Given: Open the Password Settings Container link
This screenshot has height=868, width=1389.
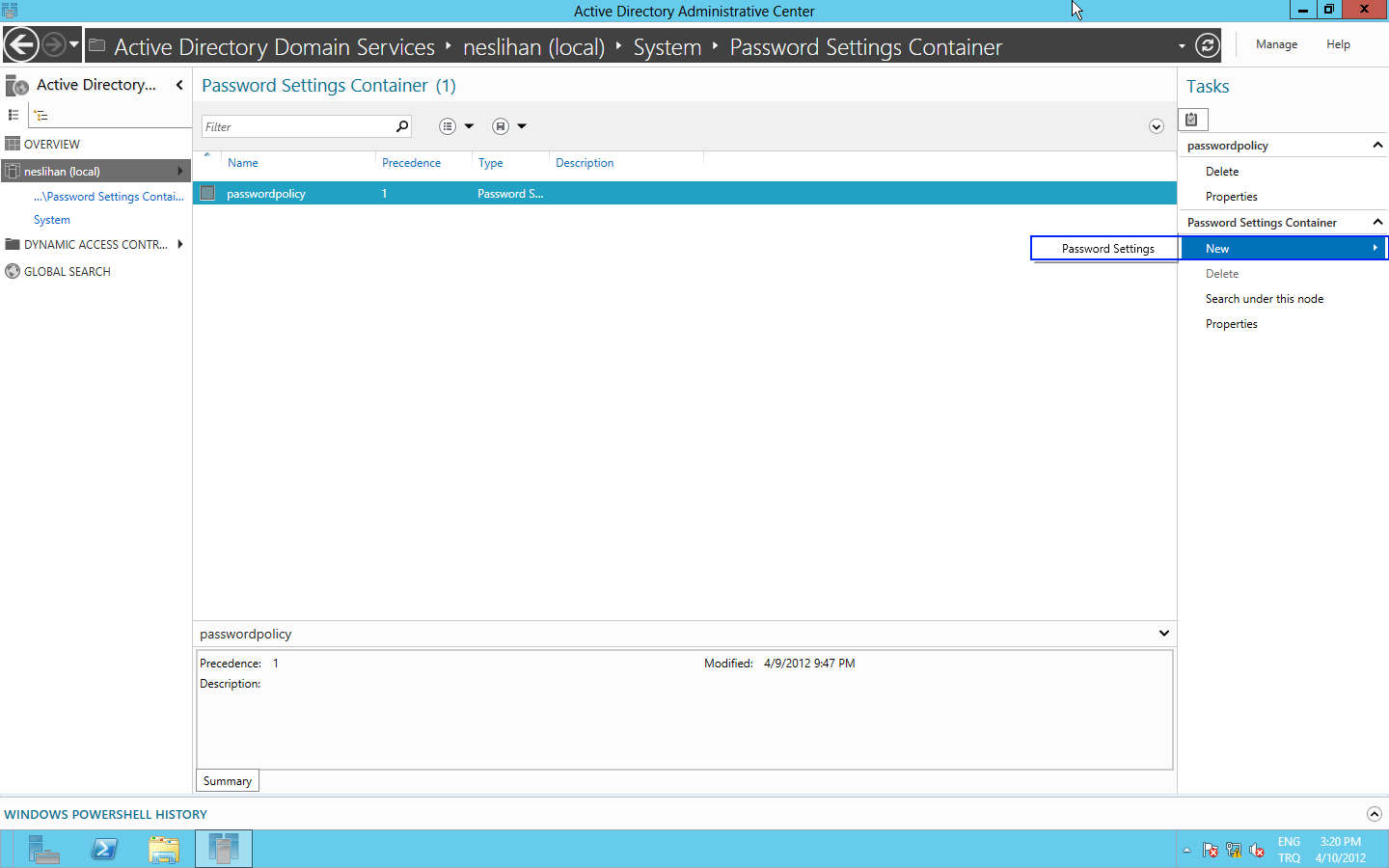Looking at the screenshot, I should coord(108,197).
